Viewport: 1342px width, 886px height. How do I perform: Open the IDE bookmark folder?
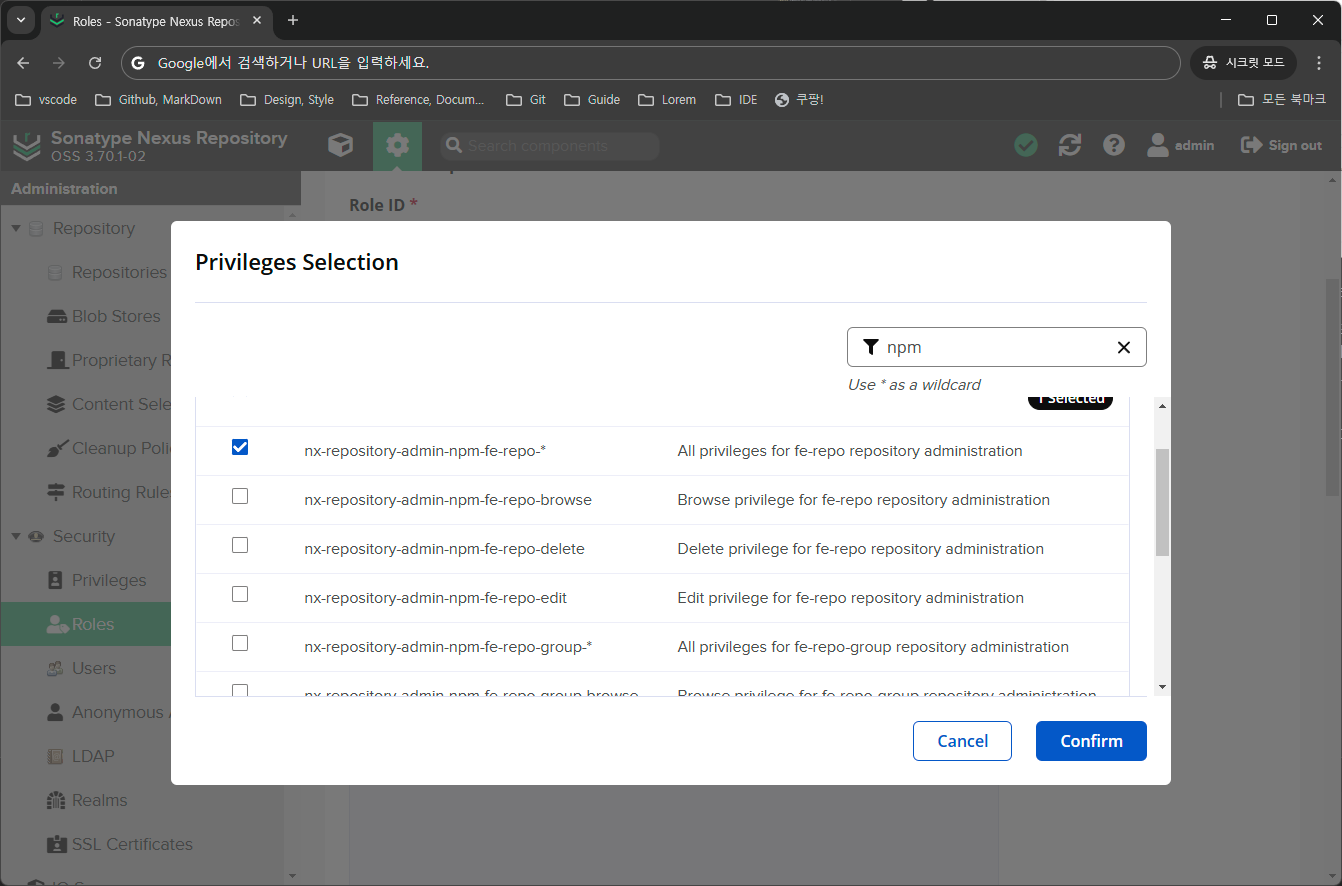[736, 99]
